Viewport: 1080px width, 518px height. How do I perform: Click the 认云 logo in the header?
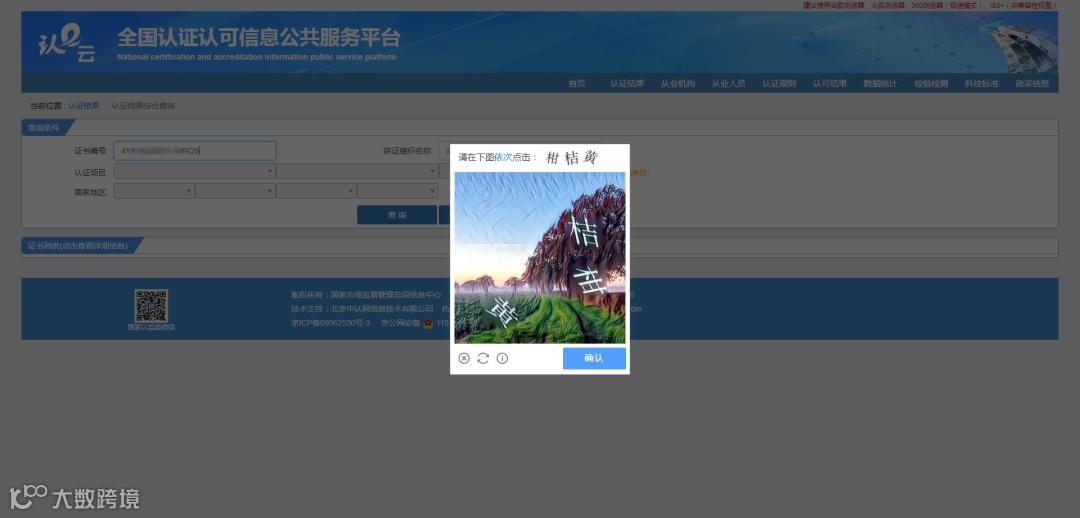67,44
